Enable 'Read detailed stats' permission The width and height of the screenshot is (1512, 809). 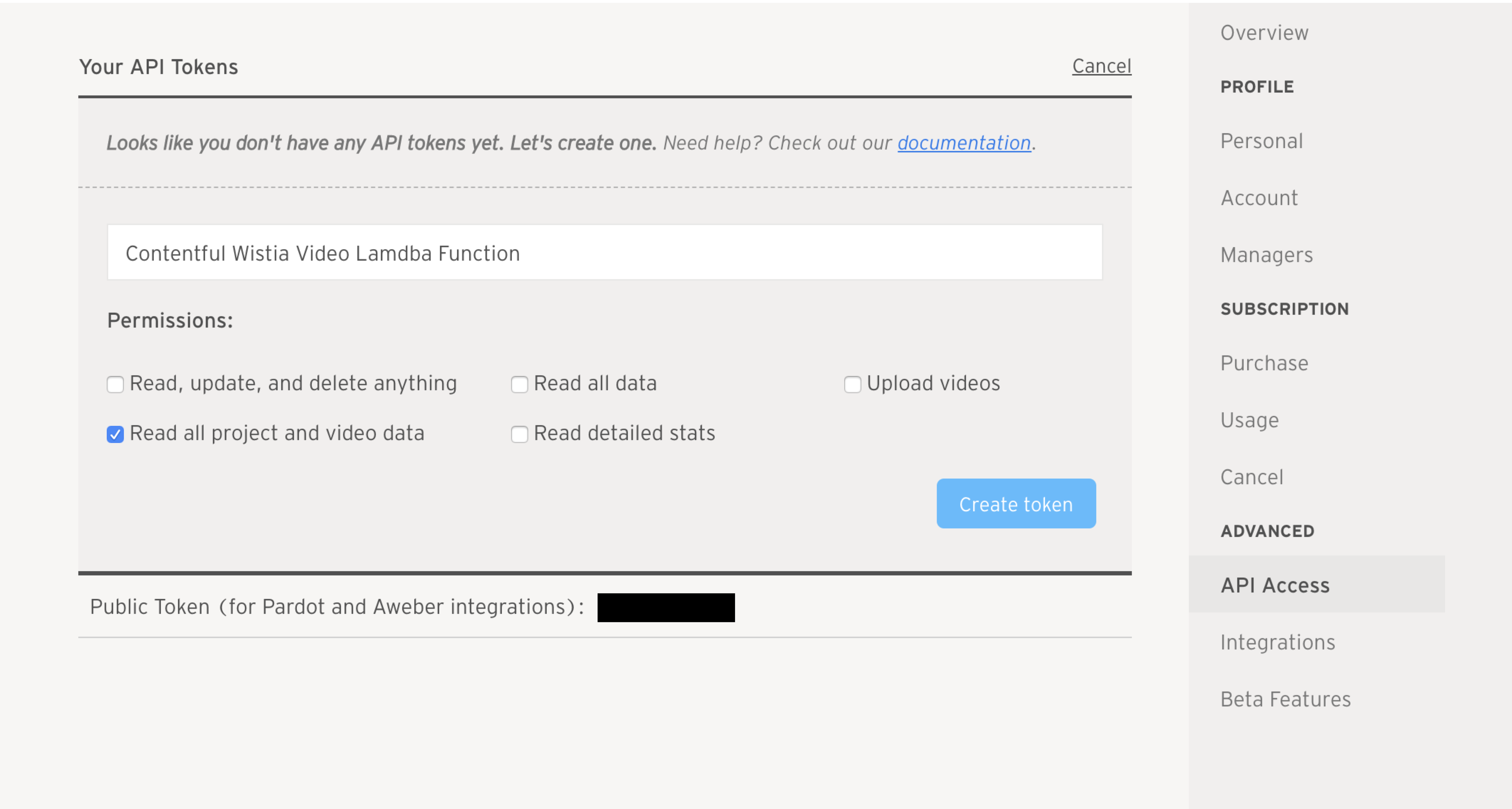pyautogui.click(x=519, y=434)
